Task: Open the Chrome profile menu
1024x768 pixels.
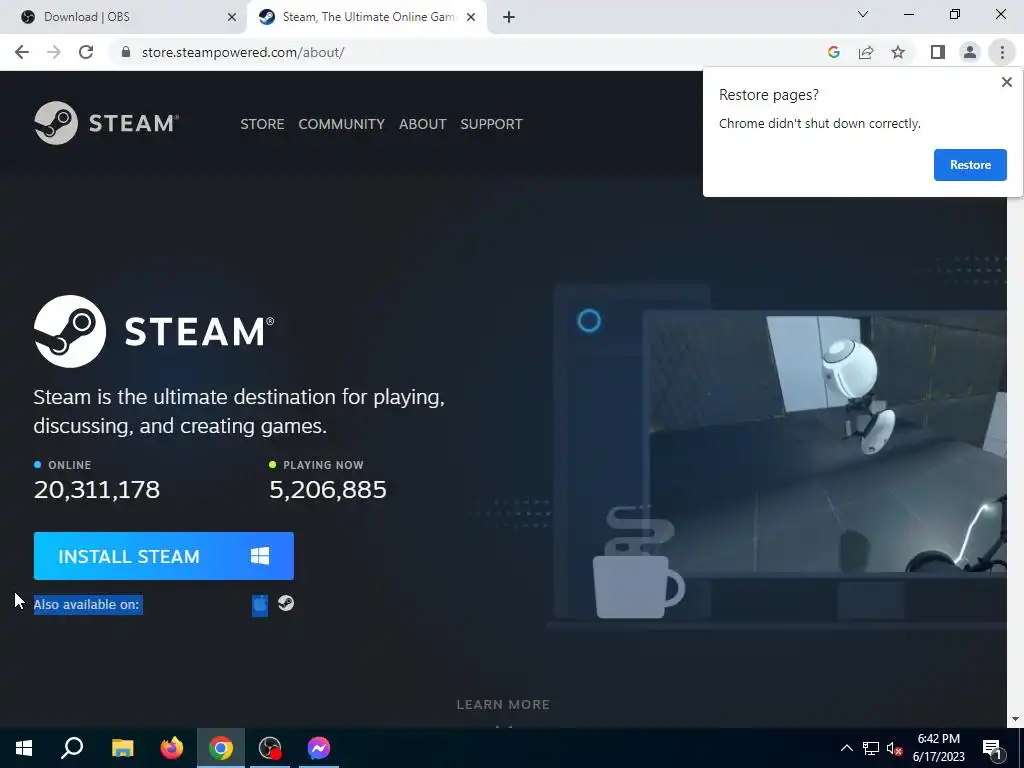Action: click(x=970, y=52)
